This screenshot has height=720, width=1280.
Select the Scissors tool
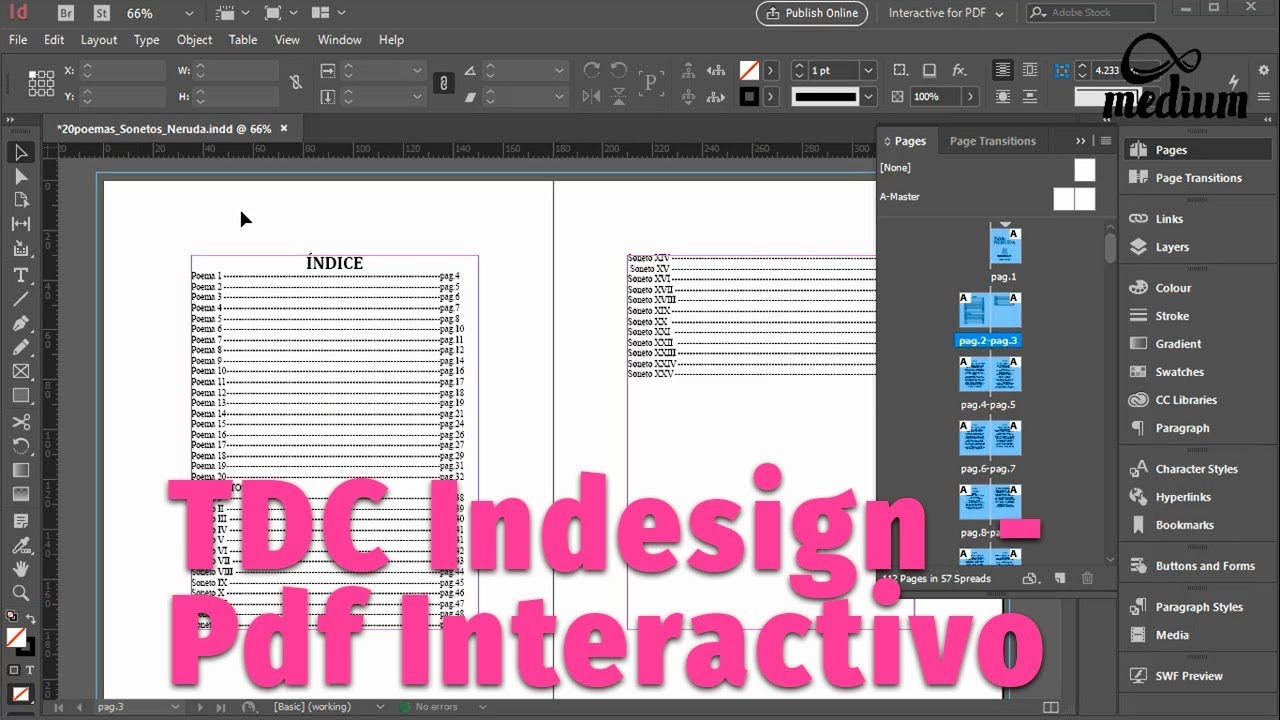point(20,421)
